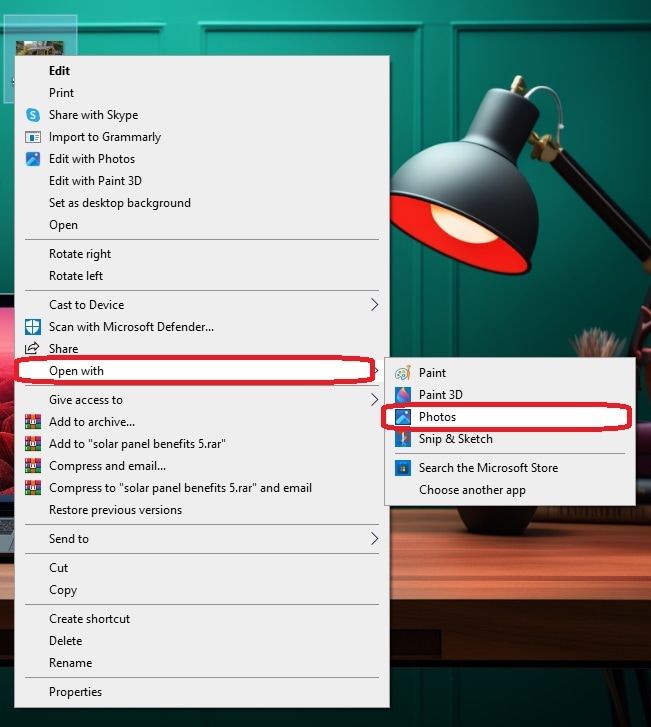Click the Photos app icon in submenu

403,417
